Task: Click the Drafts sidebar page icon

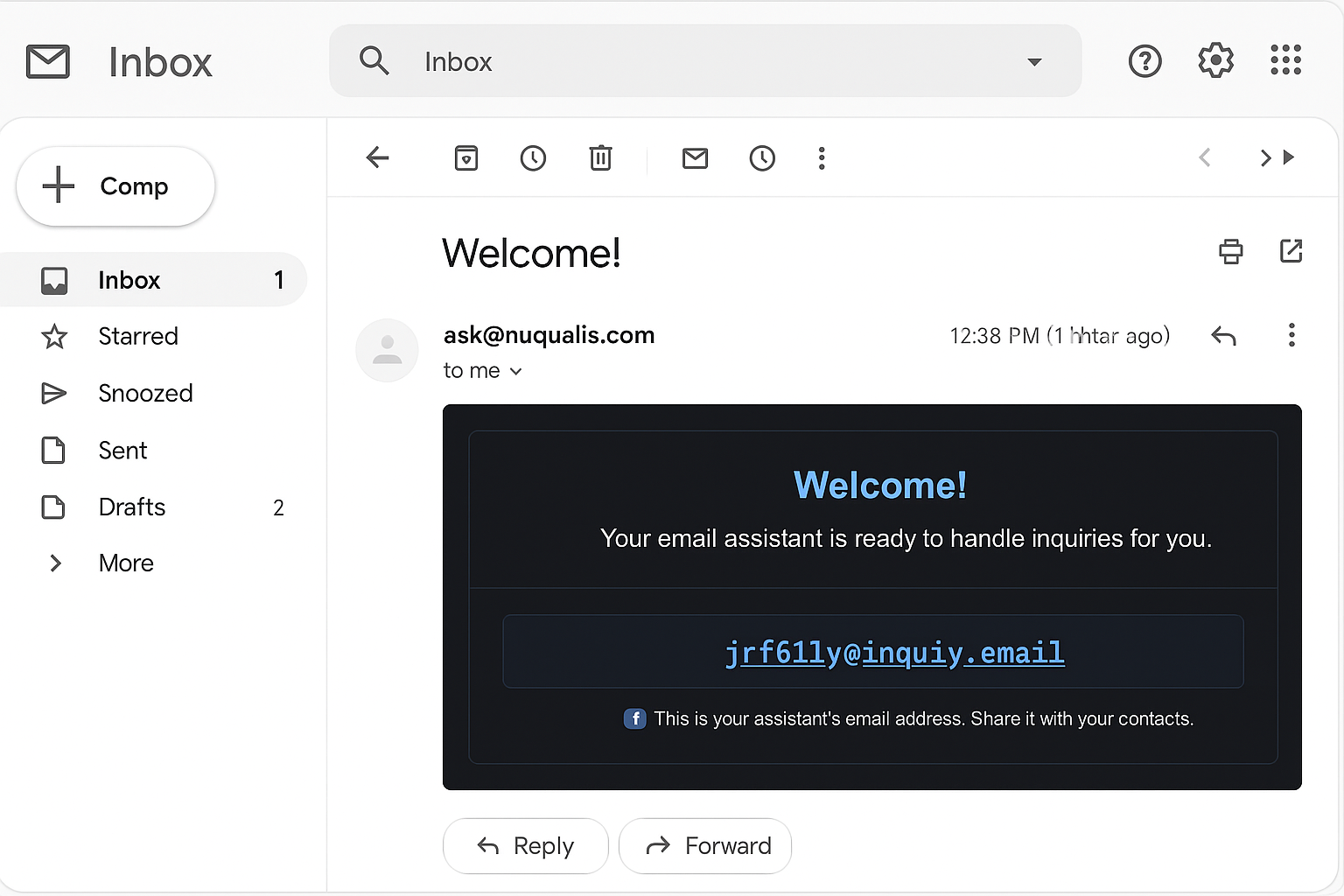Action: coord(53,507)
